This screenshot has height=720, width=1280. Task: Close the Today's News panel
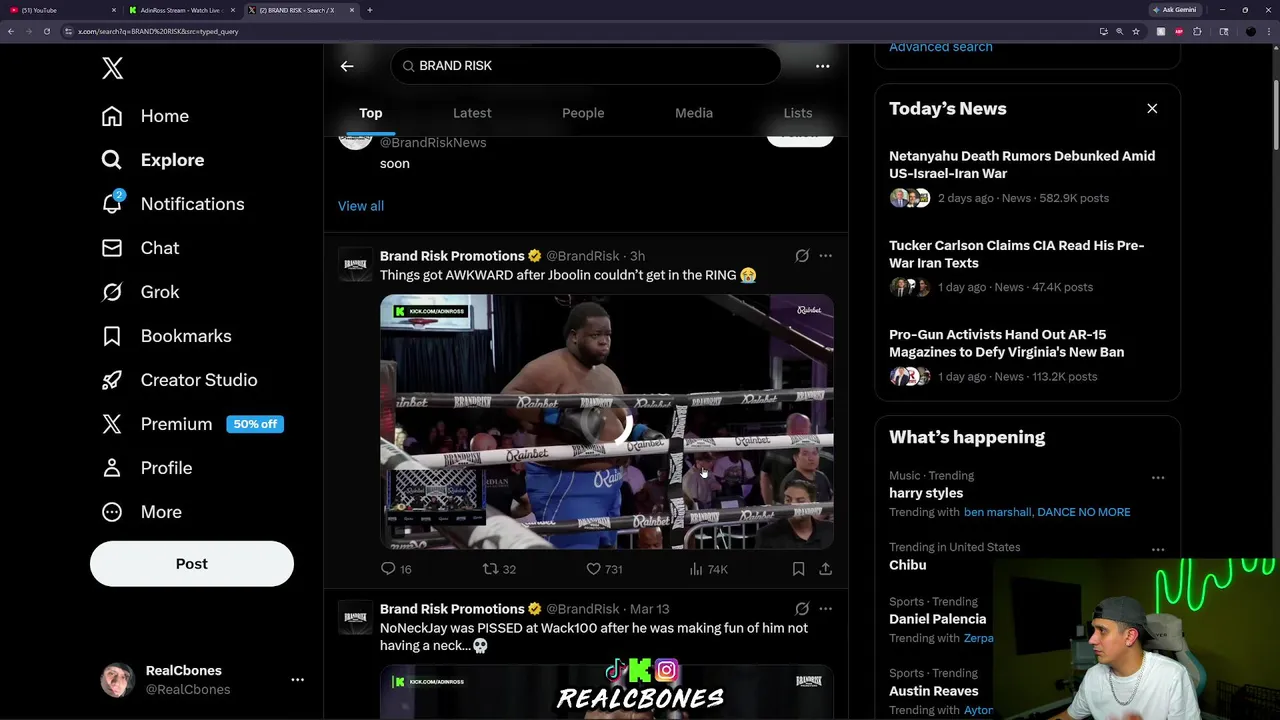tap(1152, 109)
